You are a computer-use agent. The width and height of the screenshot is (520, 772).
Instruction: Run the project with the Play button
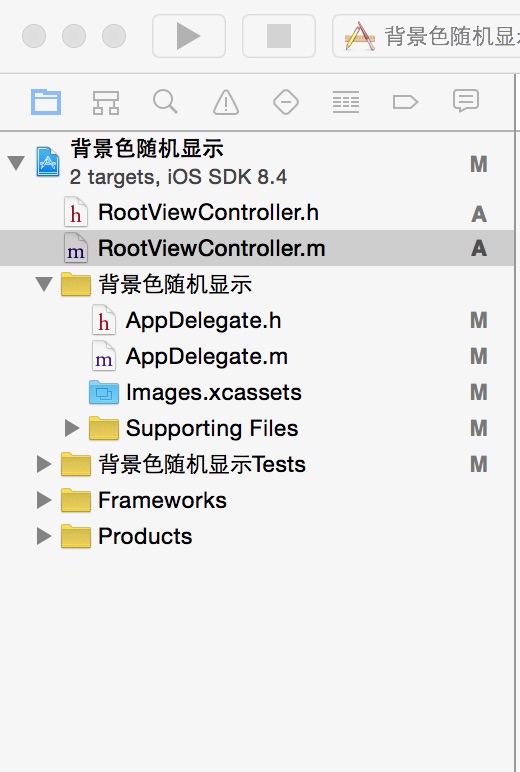(189, 36)
